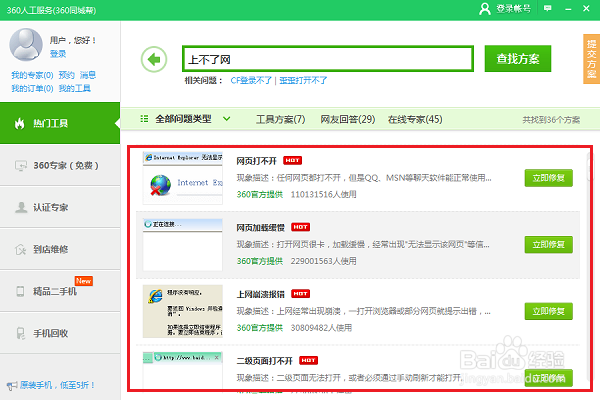Close the 360人工服务 window
Screen dimensions: 600x400
coord(586,8)
